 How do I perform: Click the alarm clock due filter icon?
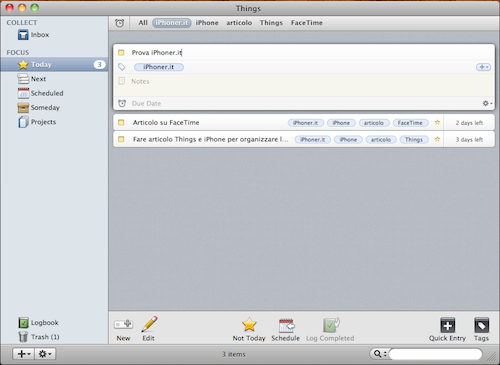(119, 23)
